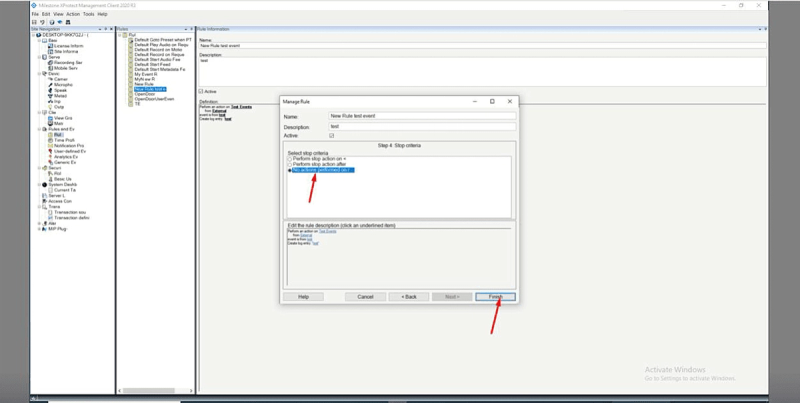Image resolution: width=800 pixels, height=403 pixels.
Task: Click the Help button in Manage Rule dialog
Action: click(x=303, y=297)
